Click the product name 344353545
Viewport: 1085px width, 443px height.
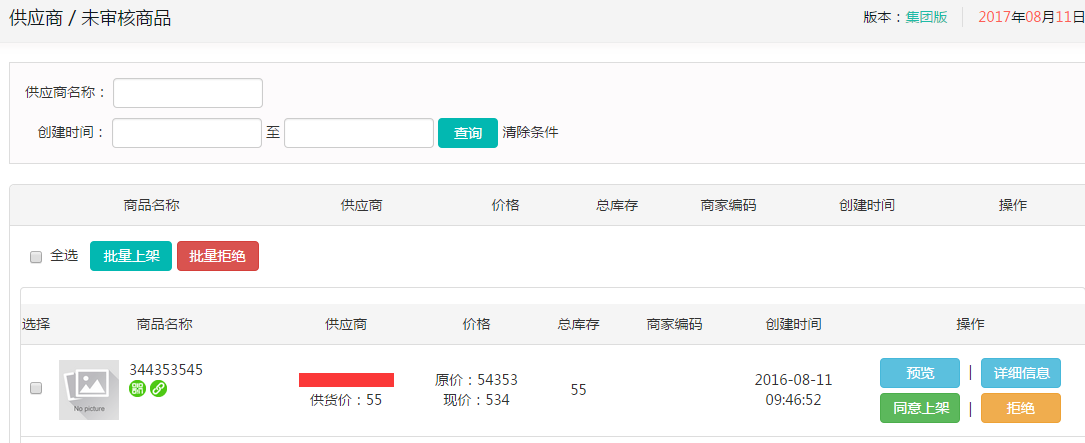point(166,370)
